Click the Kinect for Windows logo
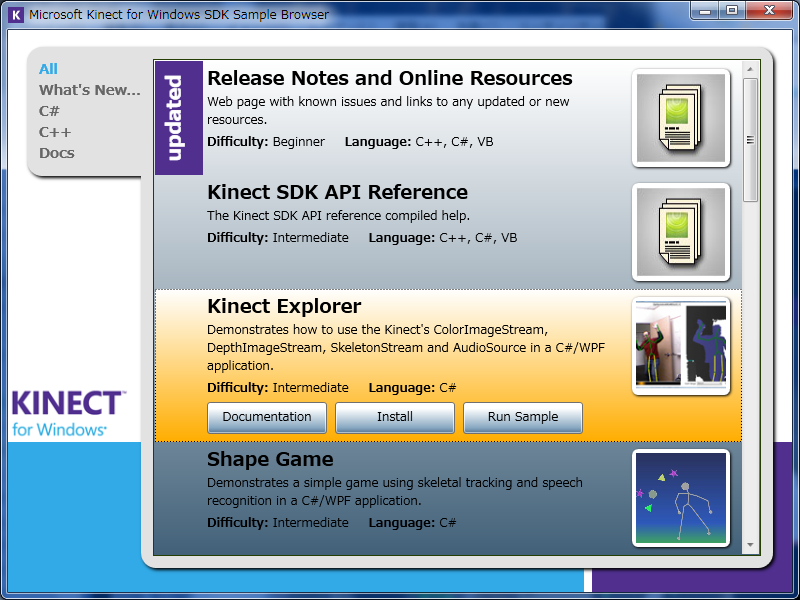This screenshot has height=600, width=800. click(x=67, y=413)
